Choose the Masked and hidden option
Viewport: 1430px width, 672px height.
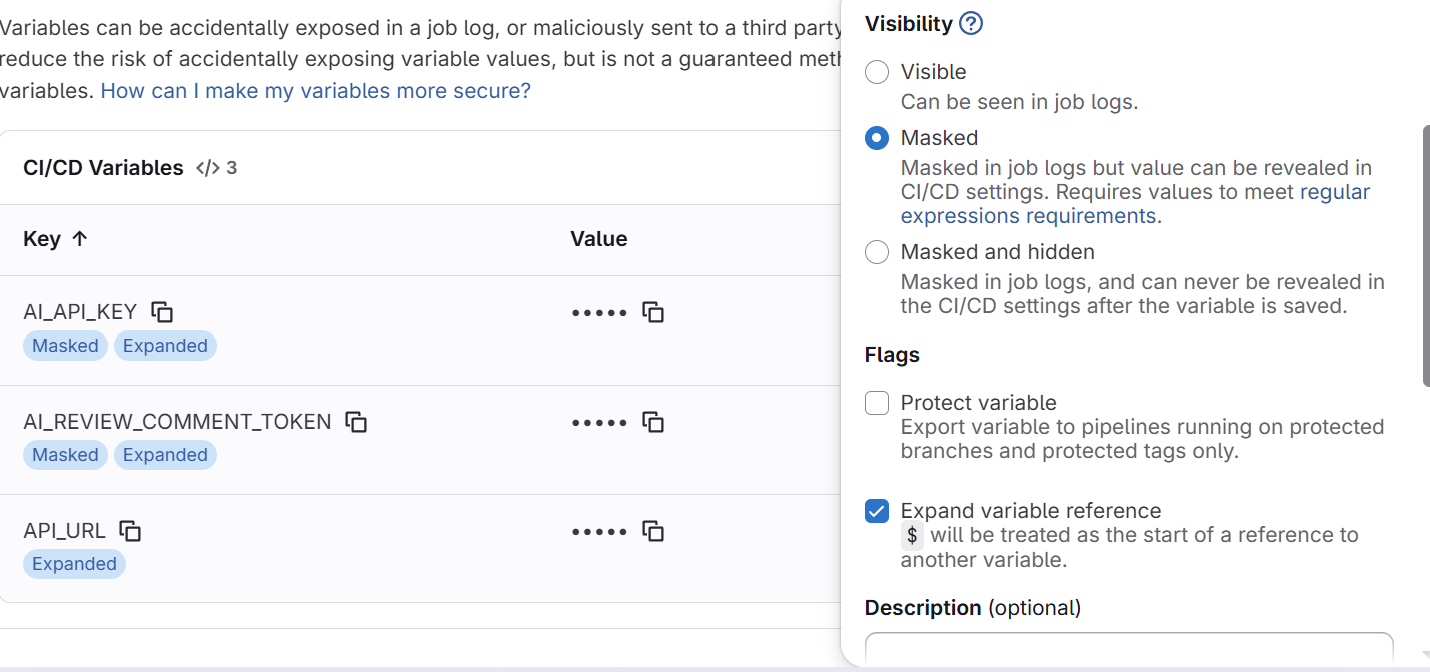tap(877, 252)
